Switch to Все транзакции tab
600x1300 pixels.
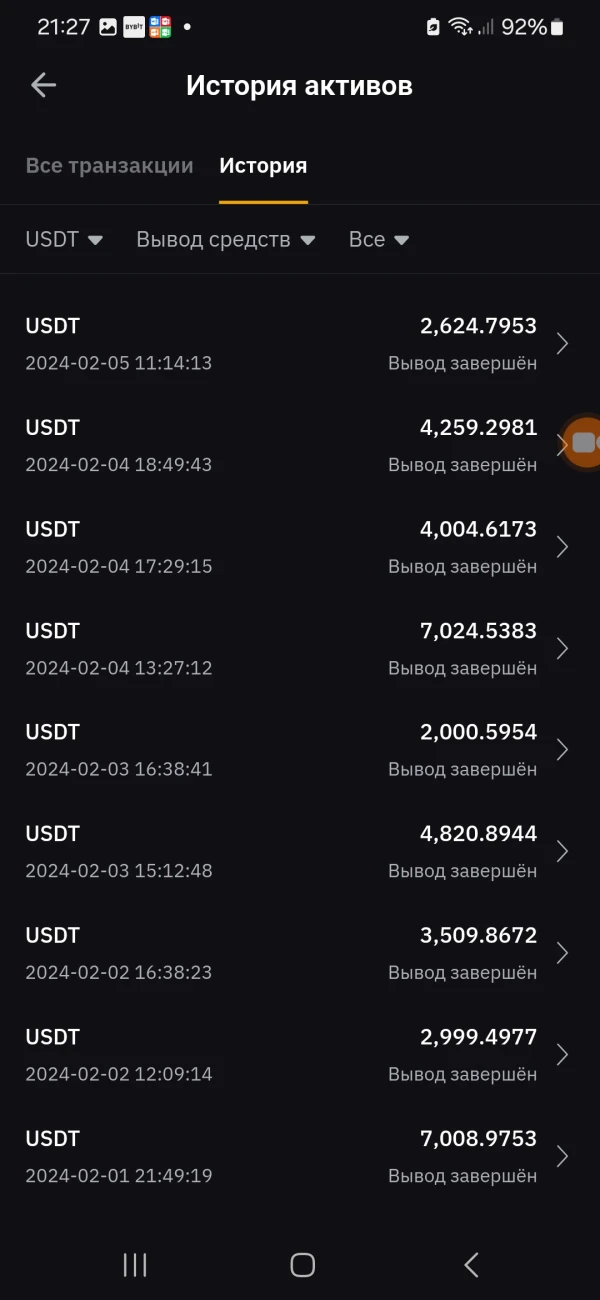(x=109, y=166)
